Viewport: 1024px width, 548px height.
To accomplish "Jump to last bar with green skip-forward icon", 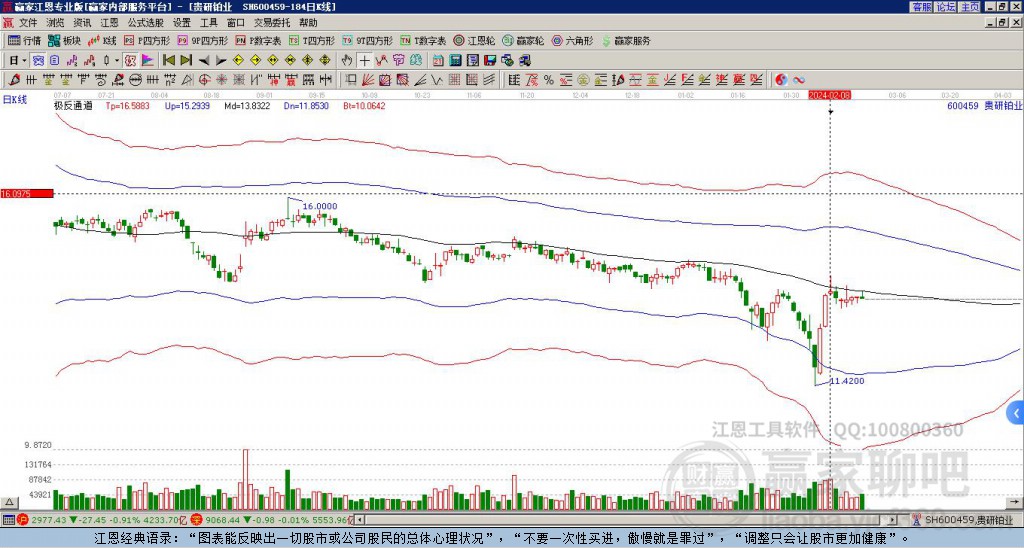I will coord(186,60).
